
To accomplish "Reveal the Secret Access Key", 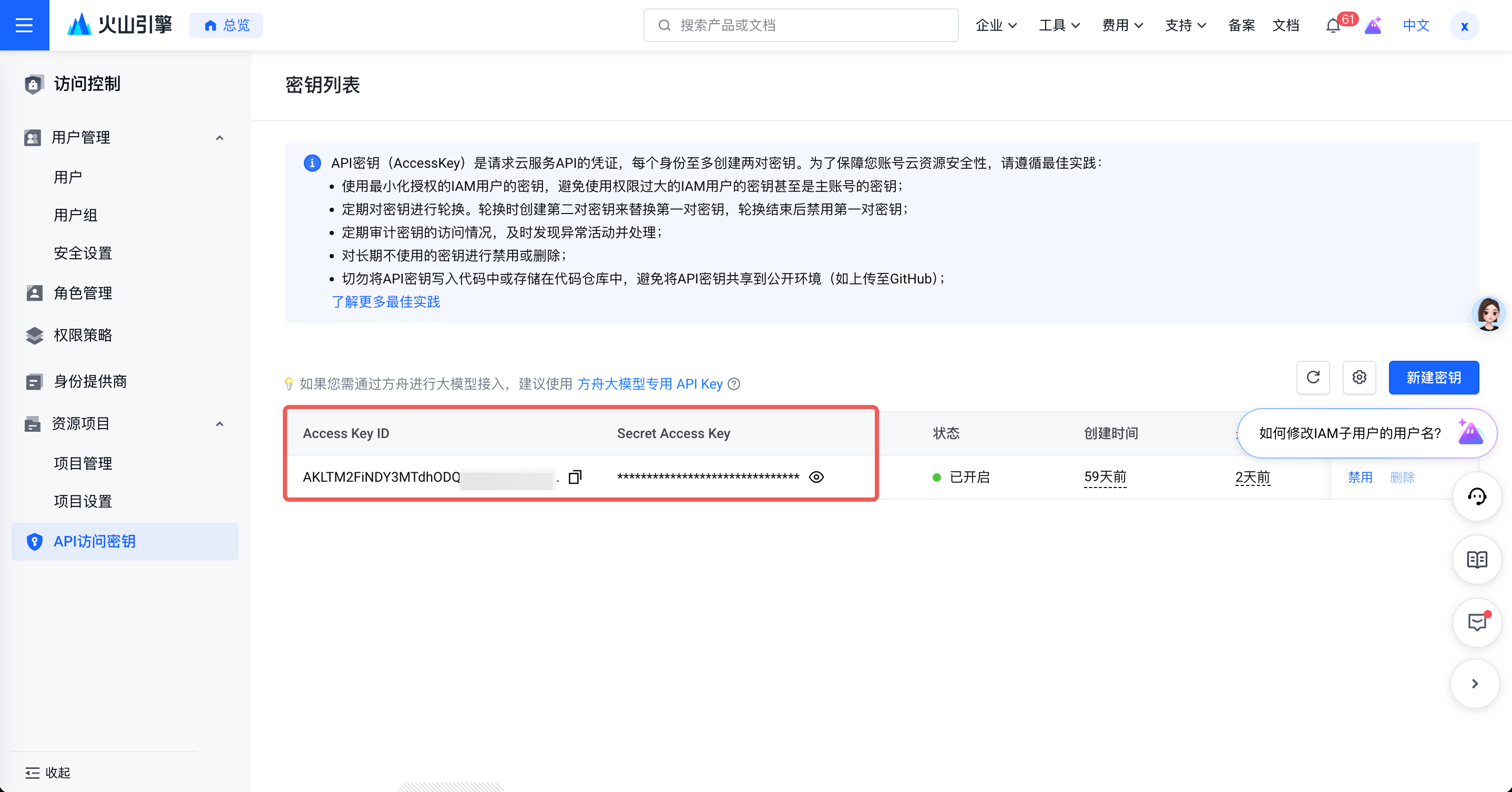I will [816, 477].
